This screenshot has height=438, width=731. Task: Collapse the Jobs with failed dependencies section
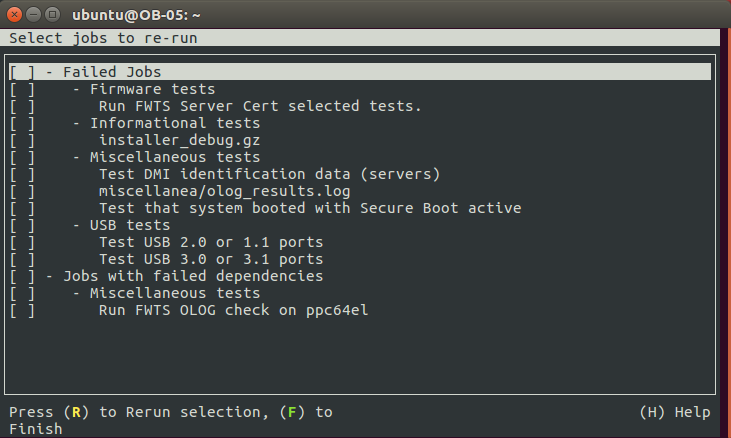[50, 276]
